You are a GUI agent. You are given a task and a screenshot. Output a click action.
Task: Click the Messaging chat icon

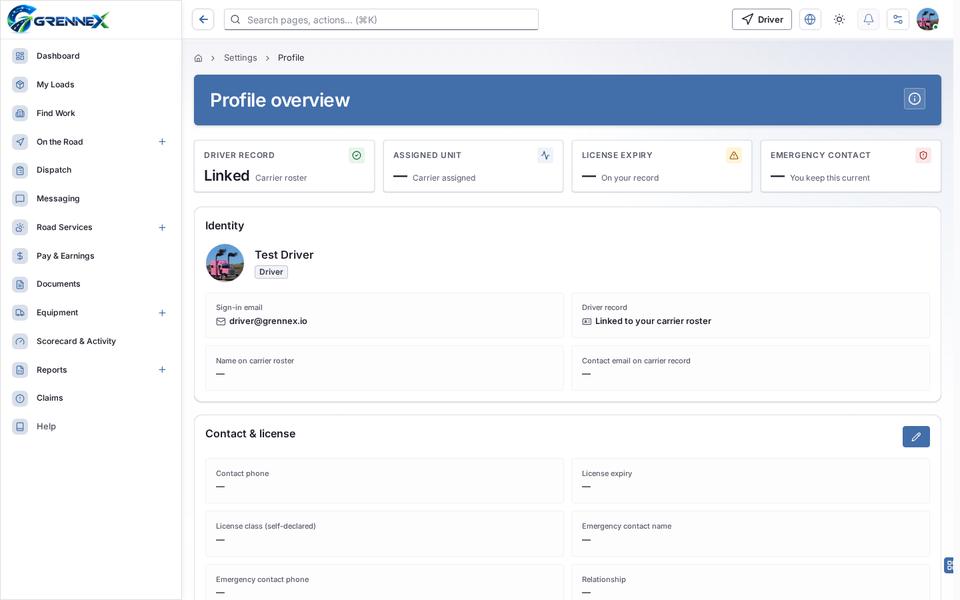[20, 198]
